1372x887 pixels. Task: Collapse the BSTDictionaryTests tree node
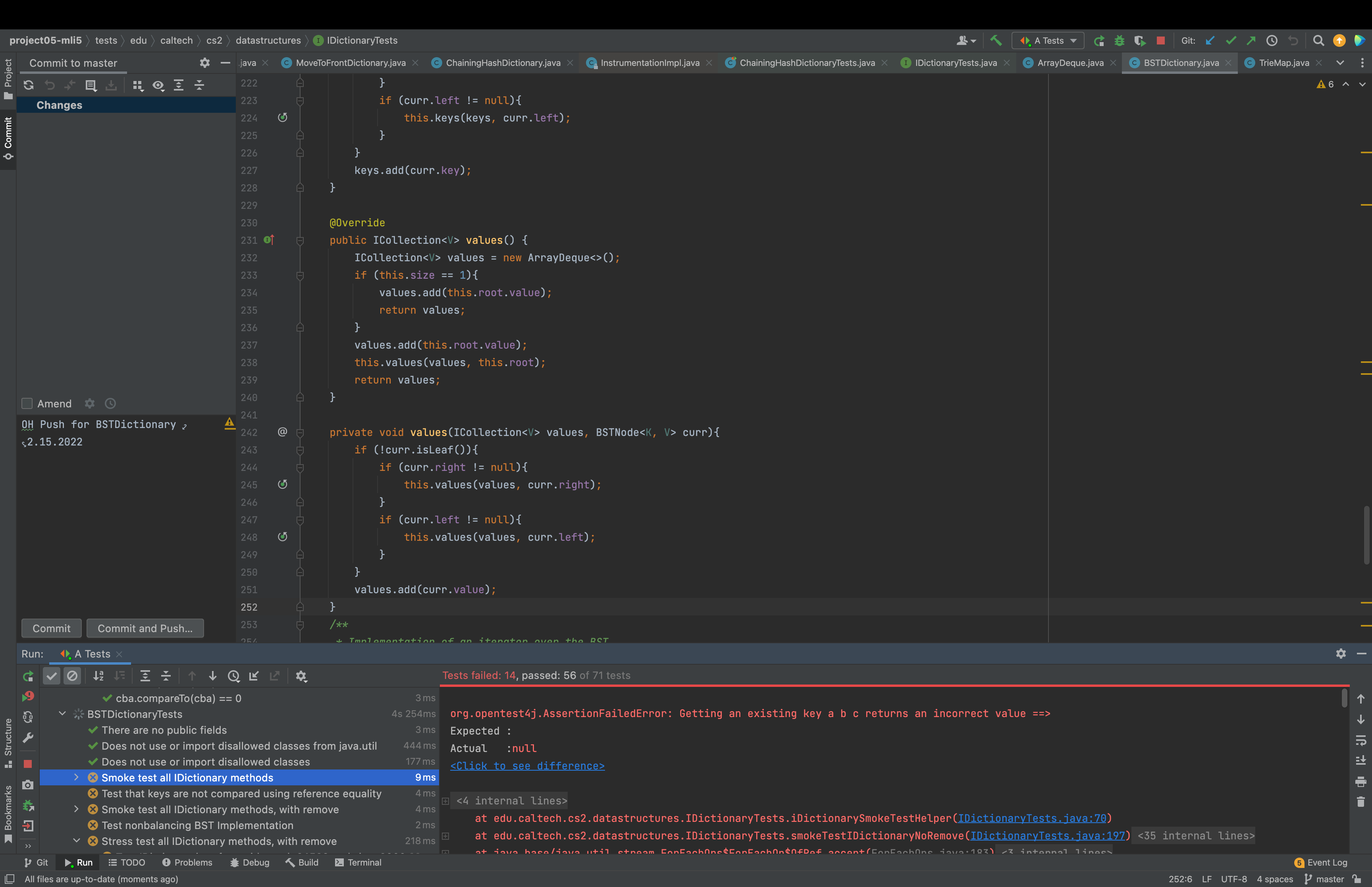[62, 713]
